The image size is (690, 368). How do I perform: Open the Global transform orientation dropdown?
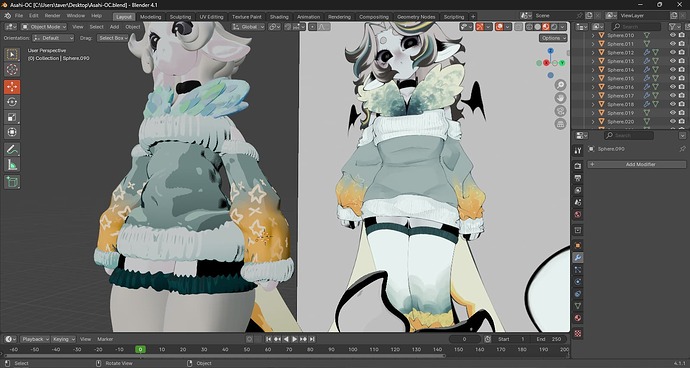[x=249, y=27]
